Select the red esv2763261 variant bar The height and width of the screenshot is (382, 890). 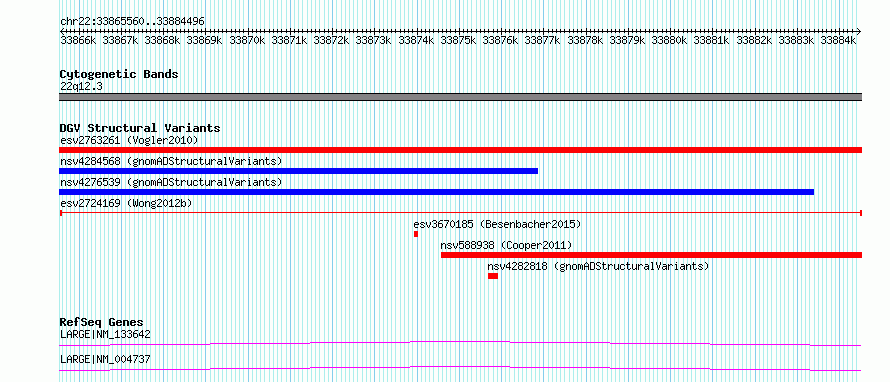[x=460, y=150]
